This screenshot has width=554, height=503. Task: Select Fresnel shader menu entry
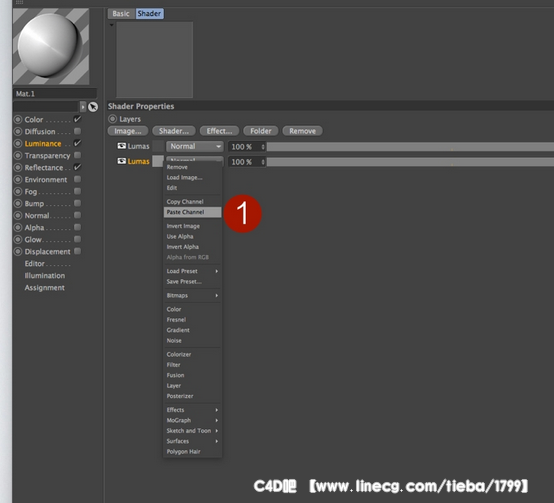(192, 320)
